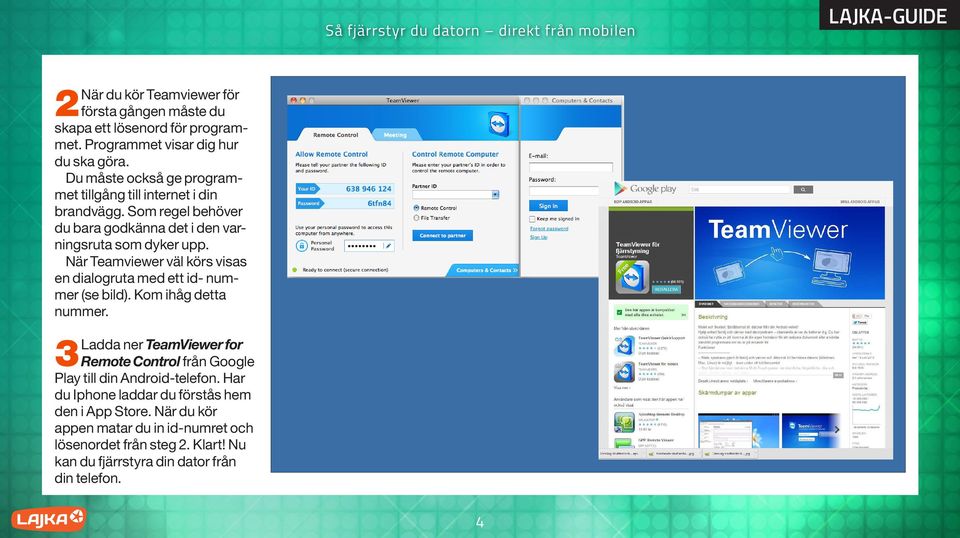The height and width of the screenshot is (538, 960).
Task: Click the password value 6tfn84
Action: click(x=379, y=203)
